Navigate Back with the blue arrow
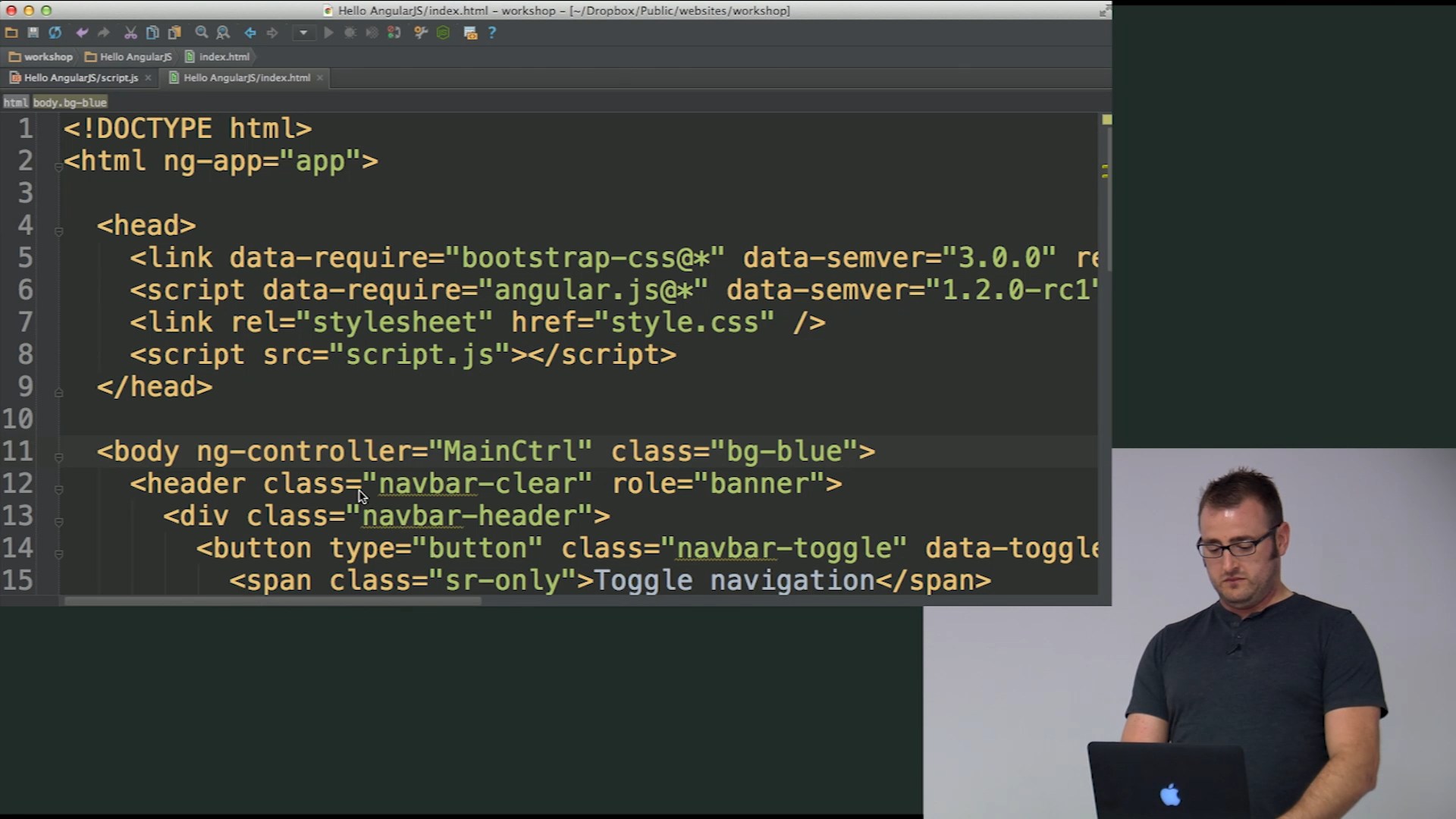 click(x=250, y=33)
